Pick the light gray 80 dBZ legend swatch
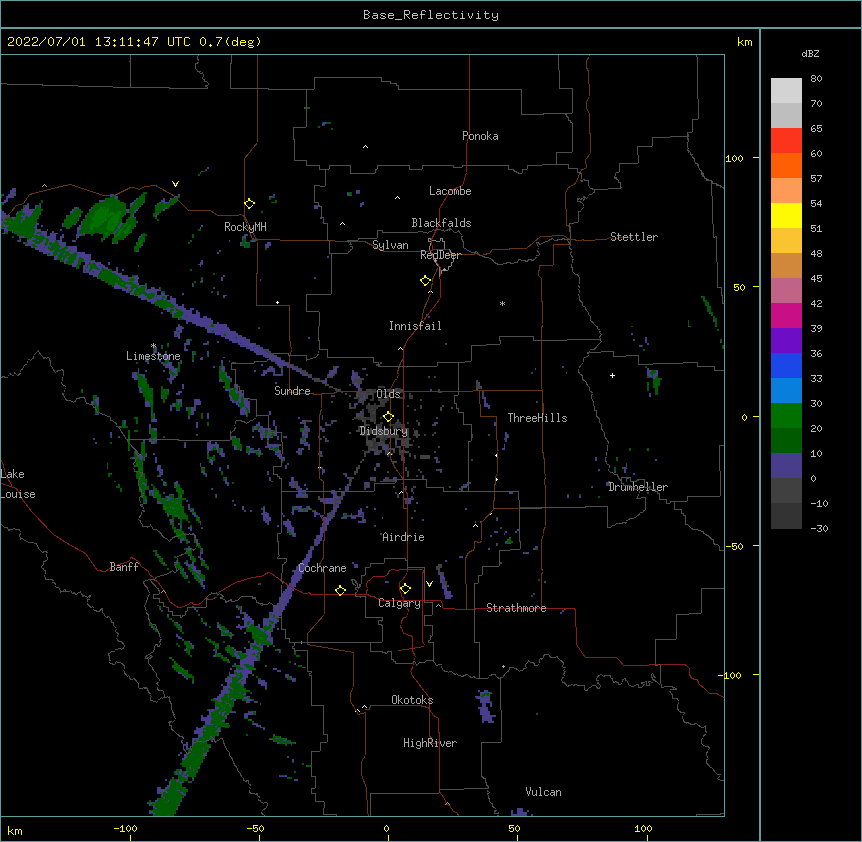 pyautogui.click(x=786, y=91)
